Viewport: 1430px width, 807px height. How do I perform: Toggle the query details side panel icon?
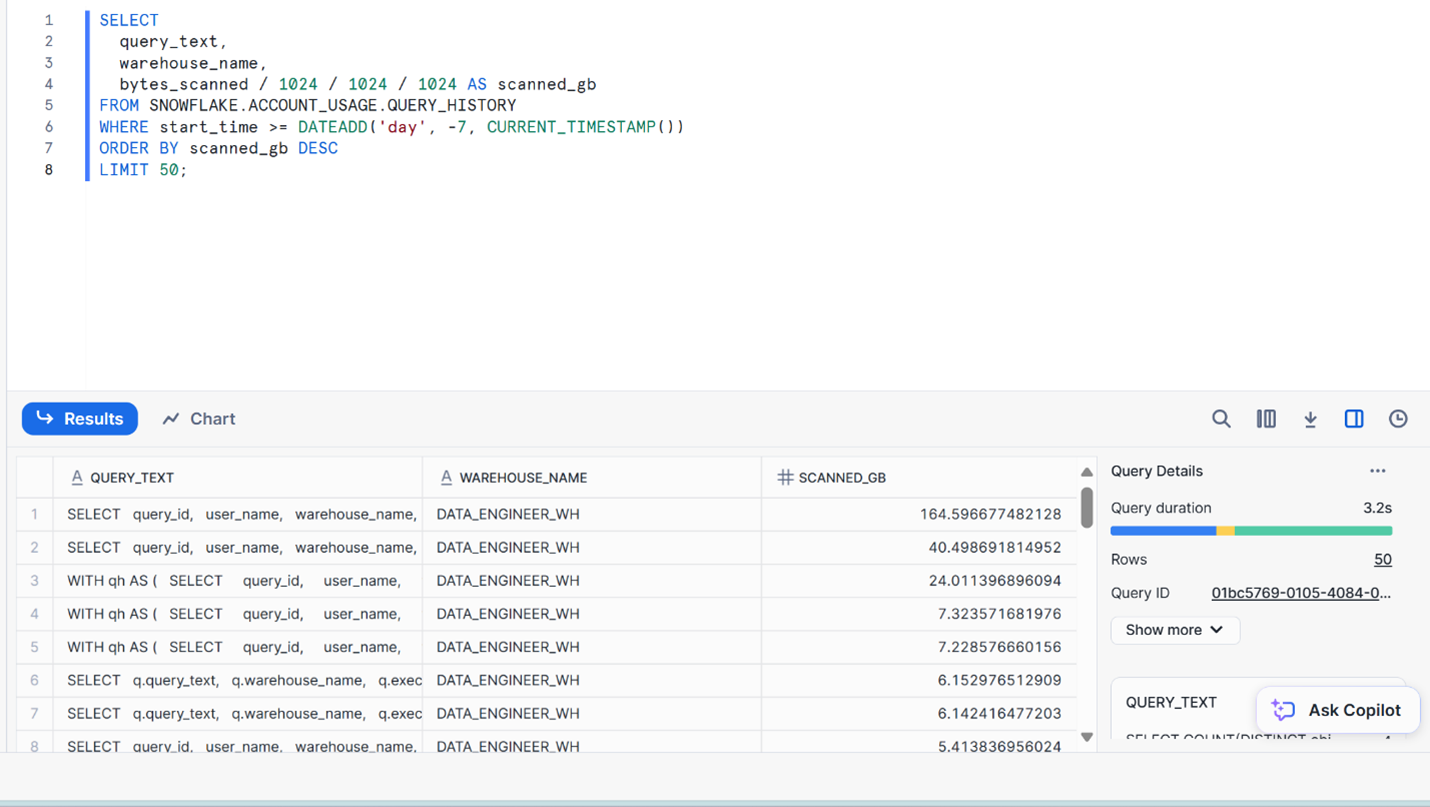1354,419
